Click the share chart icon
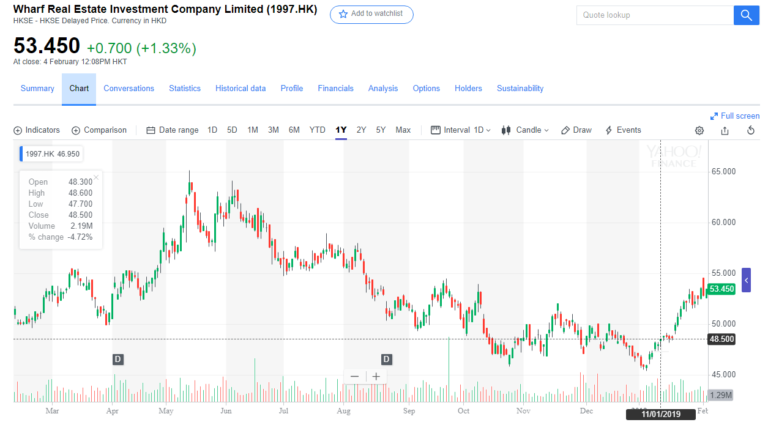 (x=725, y=131)
